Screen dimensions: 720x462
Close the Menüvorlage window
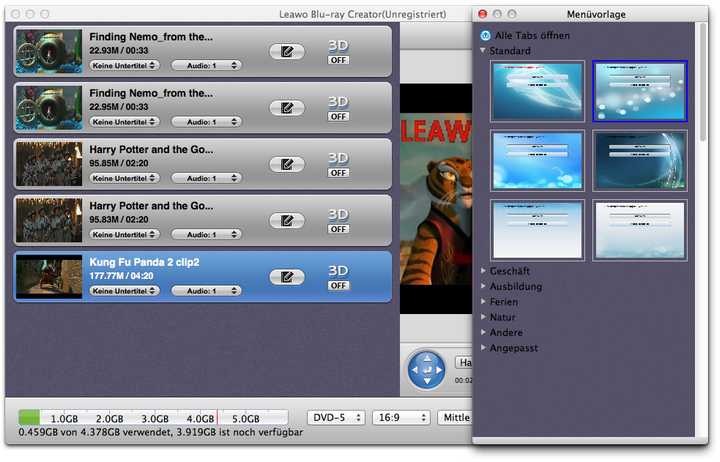(482, 14)
